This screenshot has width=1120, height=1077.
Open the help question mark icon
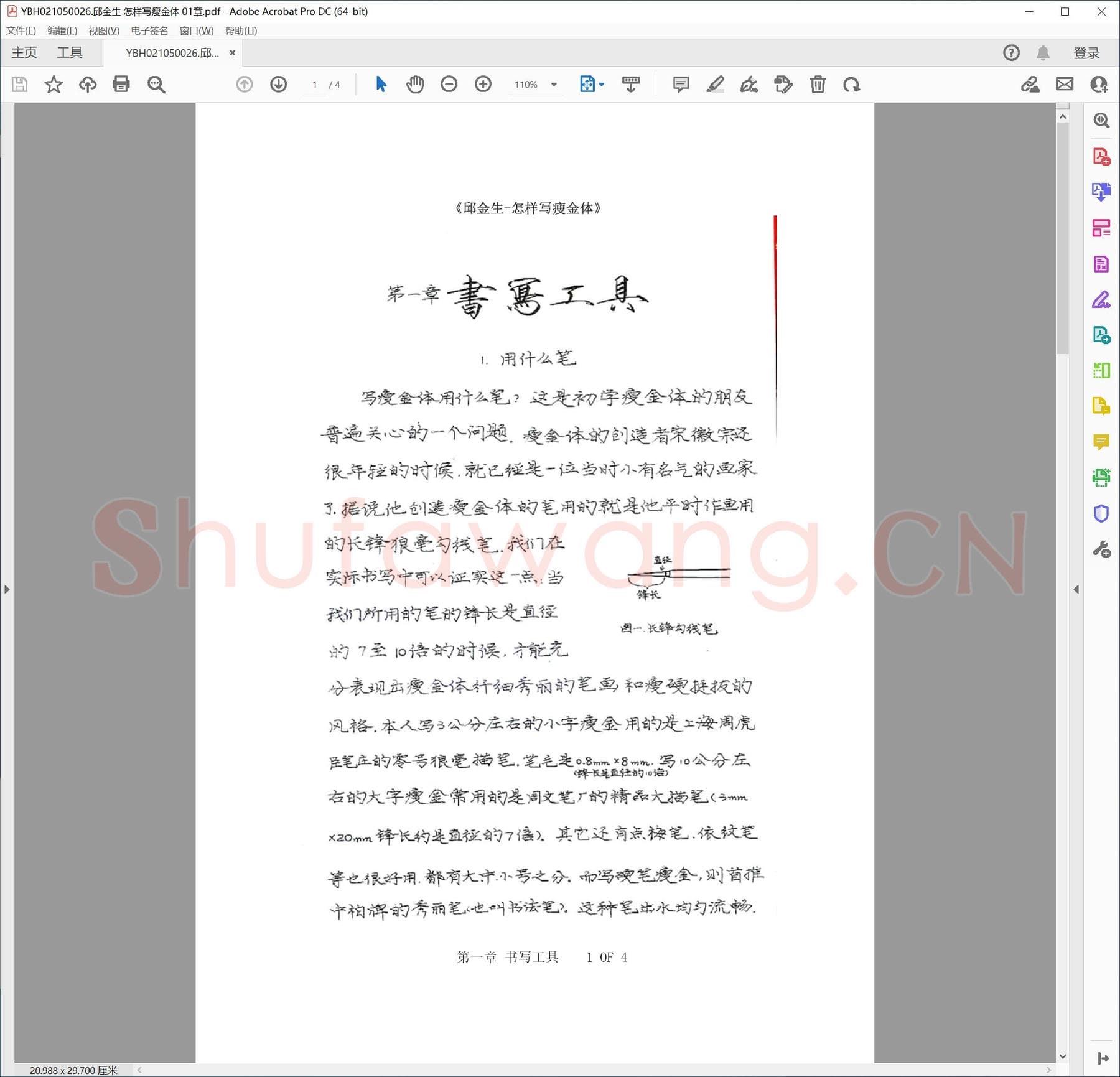tap(1012, 53)
